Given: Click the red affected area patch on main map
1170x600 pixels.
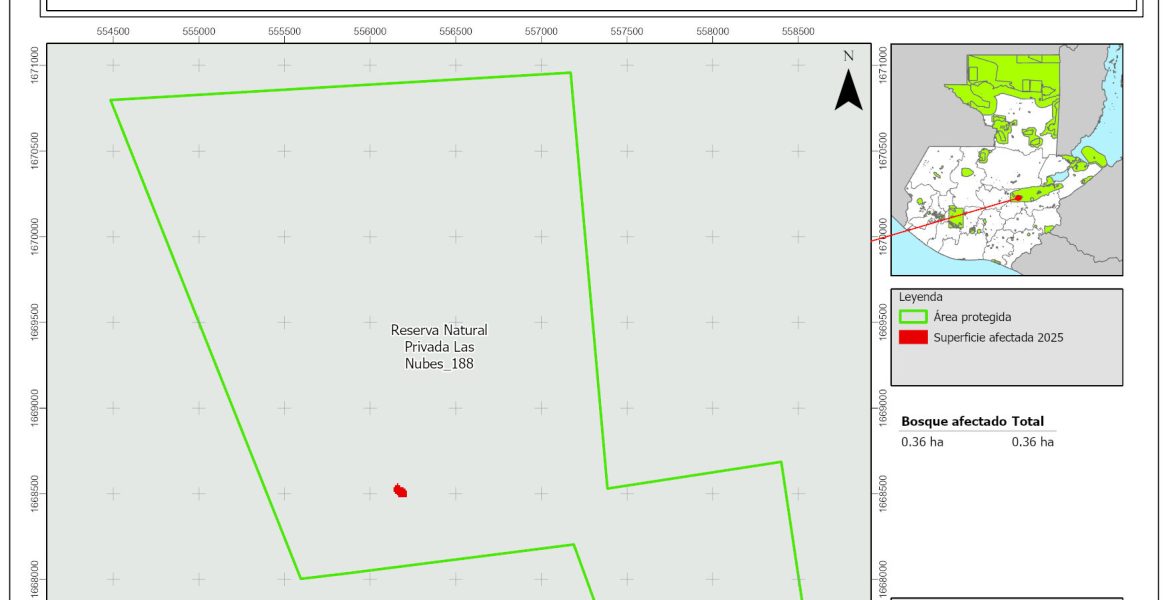Looking at the screenshot, I should (400, 491).
